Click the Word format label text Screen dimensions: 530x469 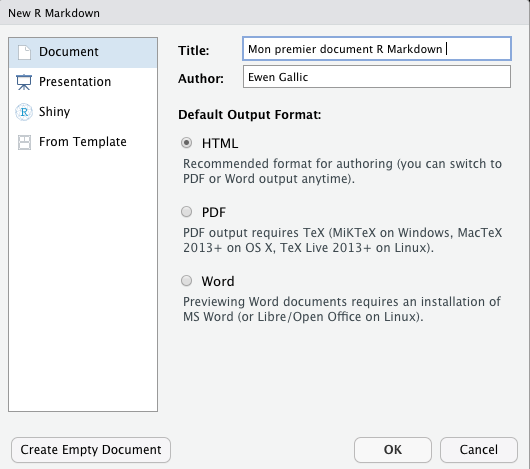tap(218, 281)
